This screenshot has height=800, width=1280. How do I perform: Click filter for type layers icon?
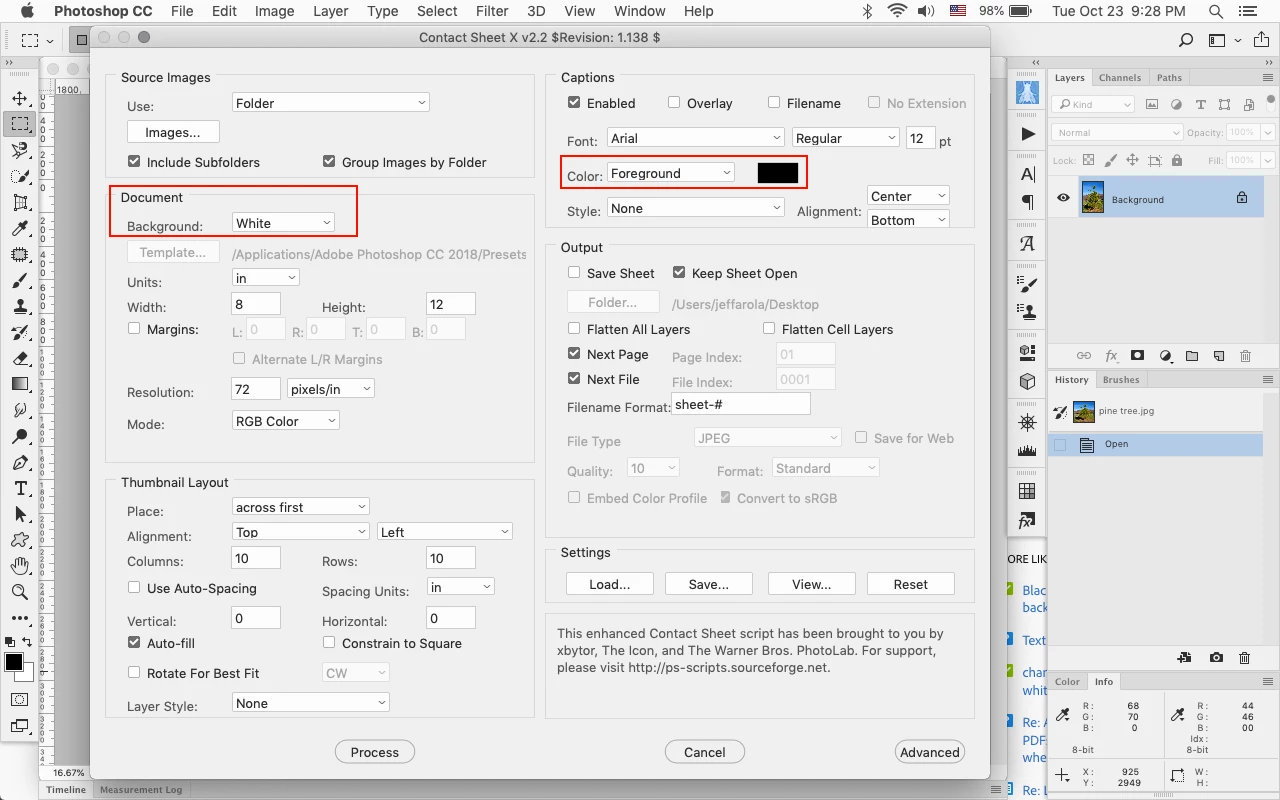click(1201, 104)
